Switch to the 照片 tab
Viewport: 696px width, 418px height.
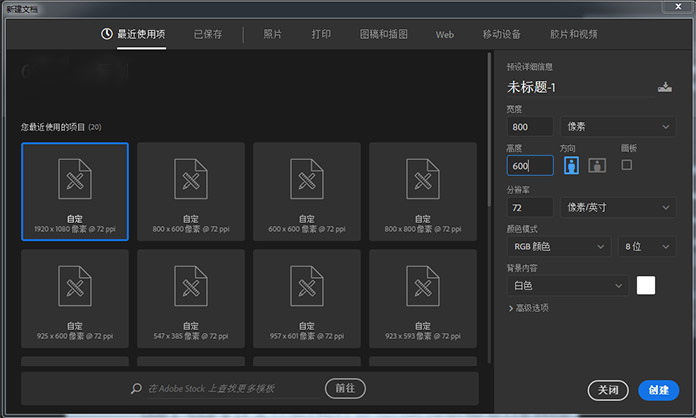tap(273, 34)
